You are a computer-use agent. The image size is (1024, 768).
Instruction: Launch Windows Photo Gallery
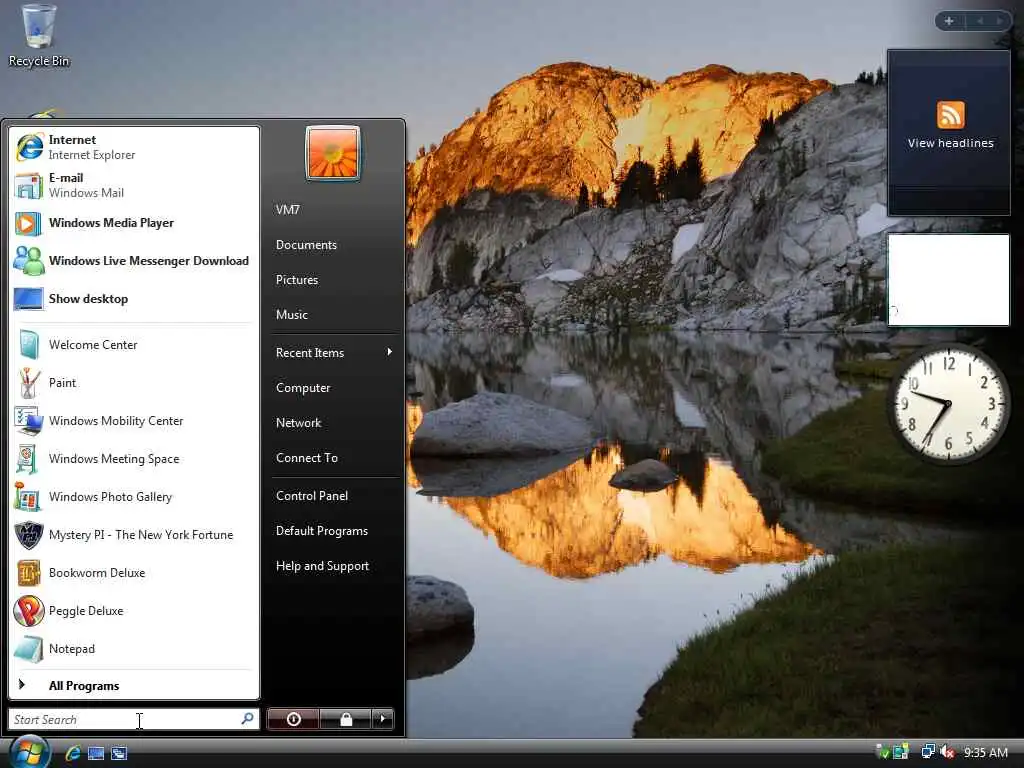pos(133,497)
